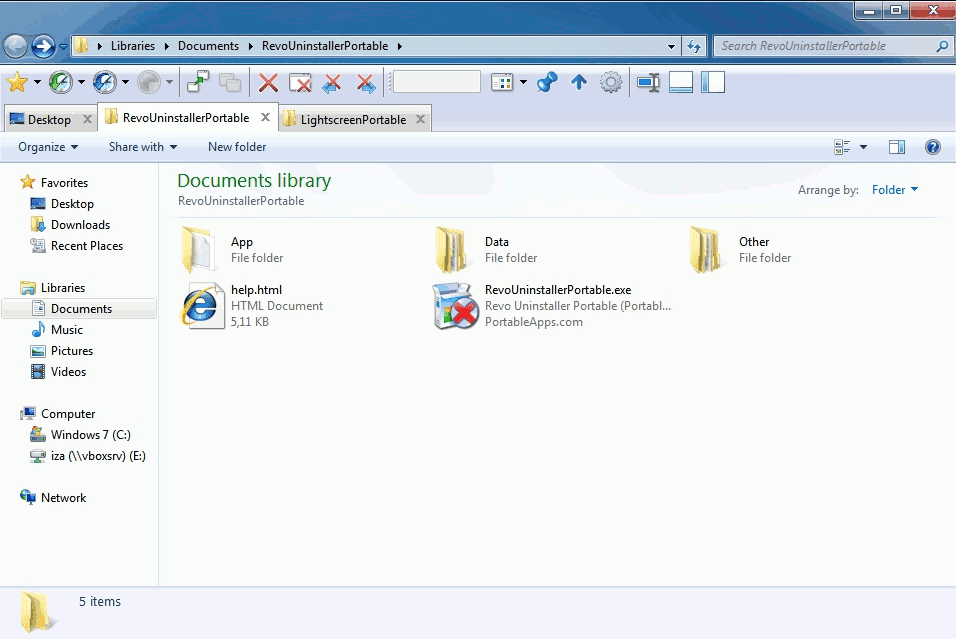Click the toolbar colored grid icon
The image size is (956, 639).
[502, 82]
